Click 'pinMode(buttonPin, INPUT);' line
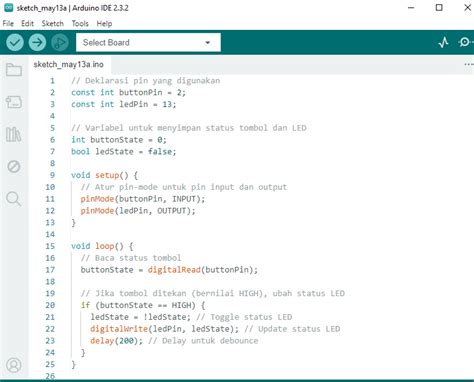474x382 pixels. point(143,199)
